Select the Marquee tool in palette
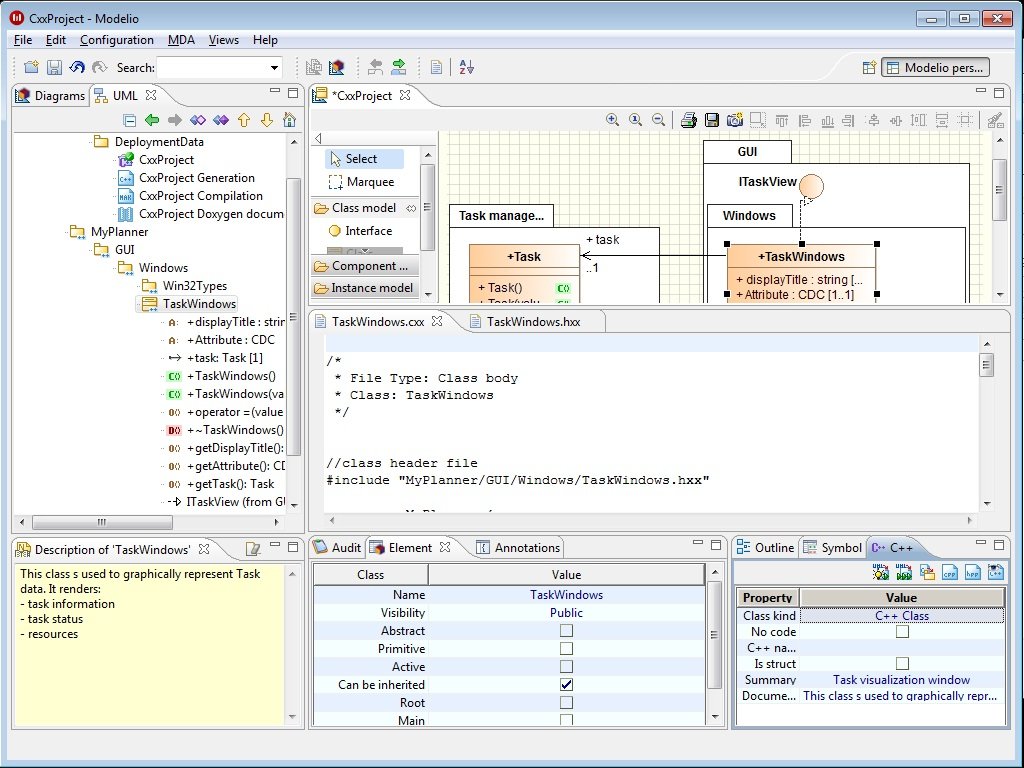 click(x=364, y=182)
